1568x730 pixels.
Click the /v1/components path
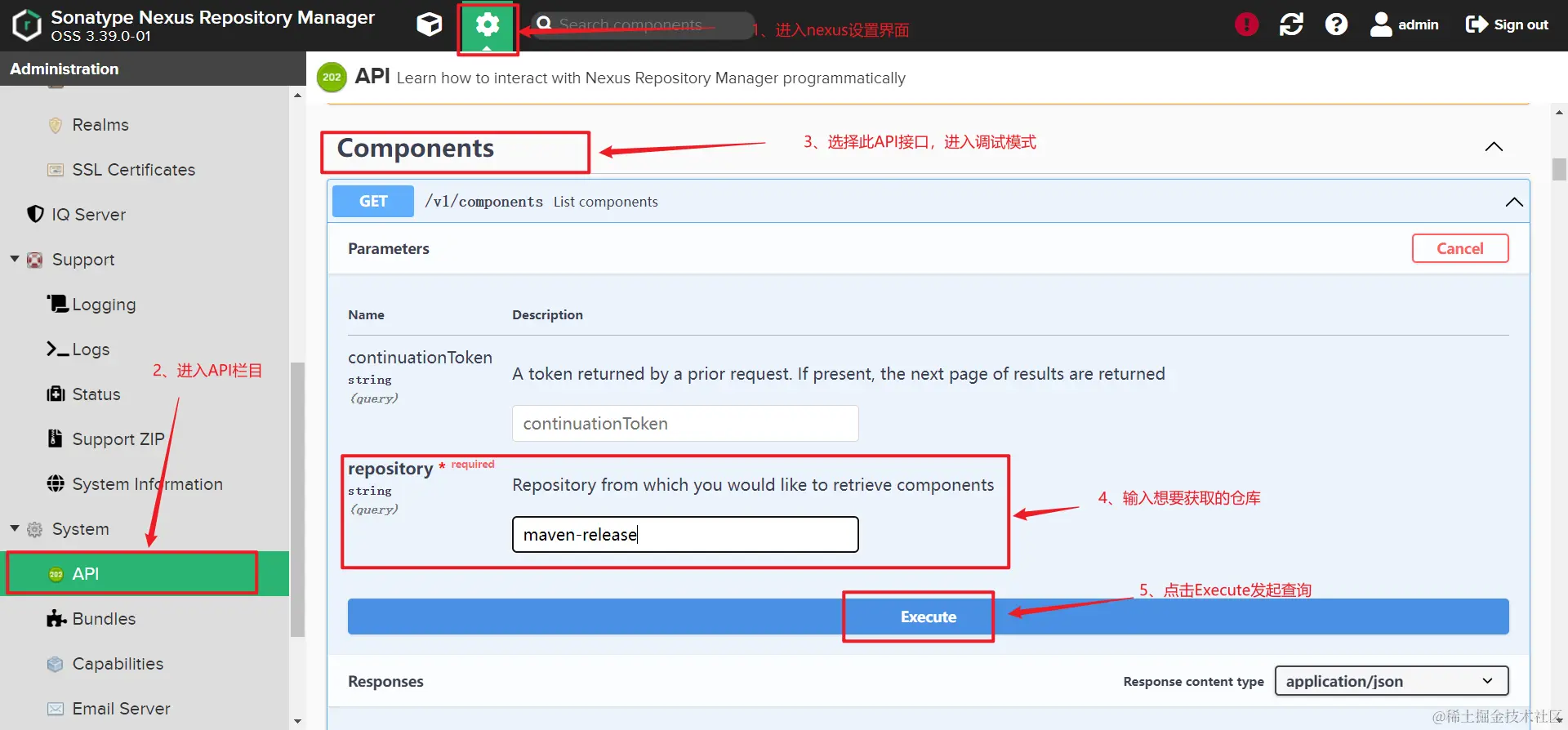tap(483, 201)
